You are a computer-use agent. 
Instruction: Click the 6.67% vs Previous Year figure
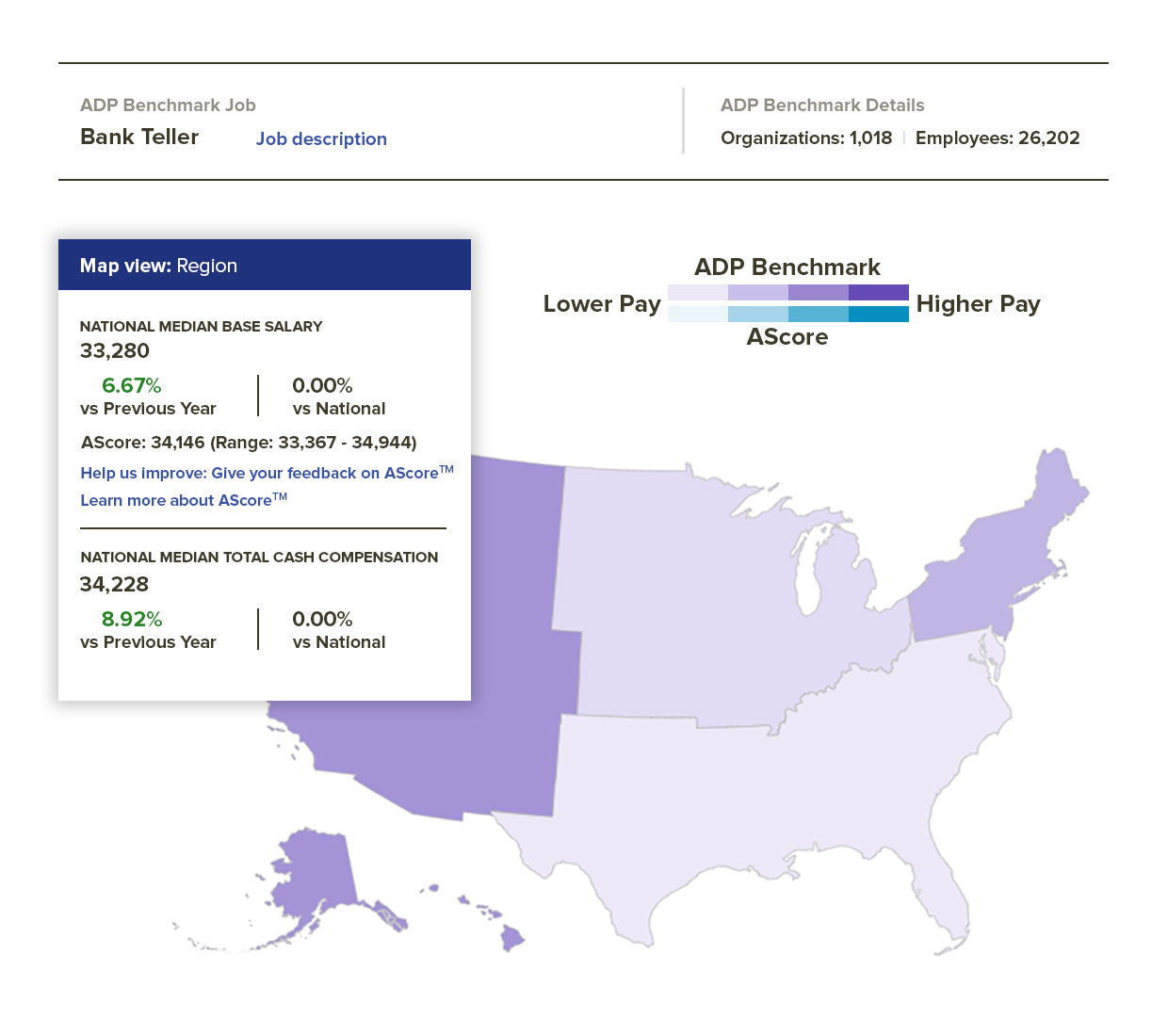(x=131, y=385)
